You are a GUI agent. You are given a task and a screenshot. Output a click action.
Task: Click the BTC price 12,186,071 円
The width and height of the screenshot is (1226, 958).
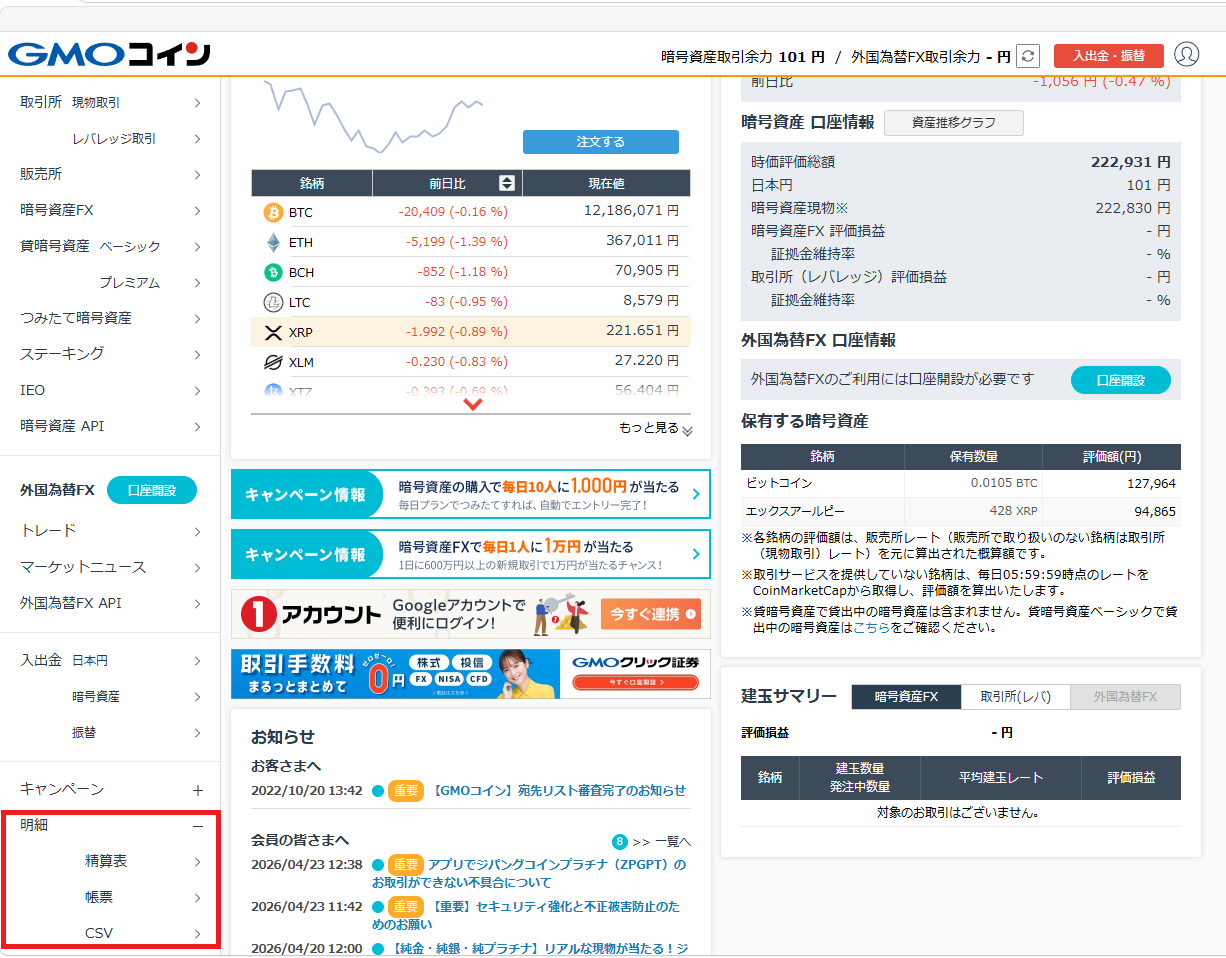631,211
